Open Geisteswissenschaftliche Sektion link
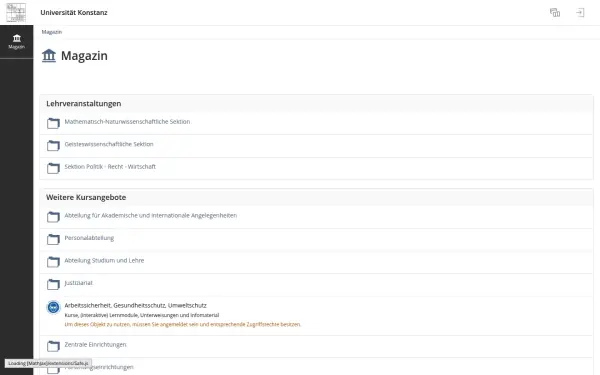The width and height of the screenshot is (600, 375). pos(109,144)
